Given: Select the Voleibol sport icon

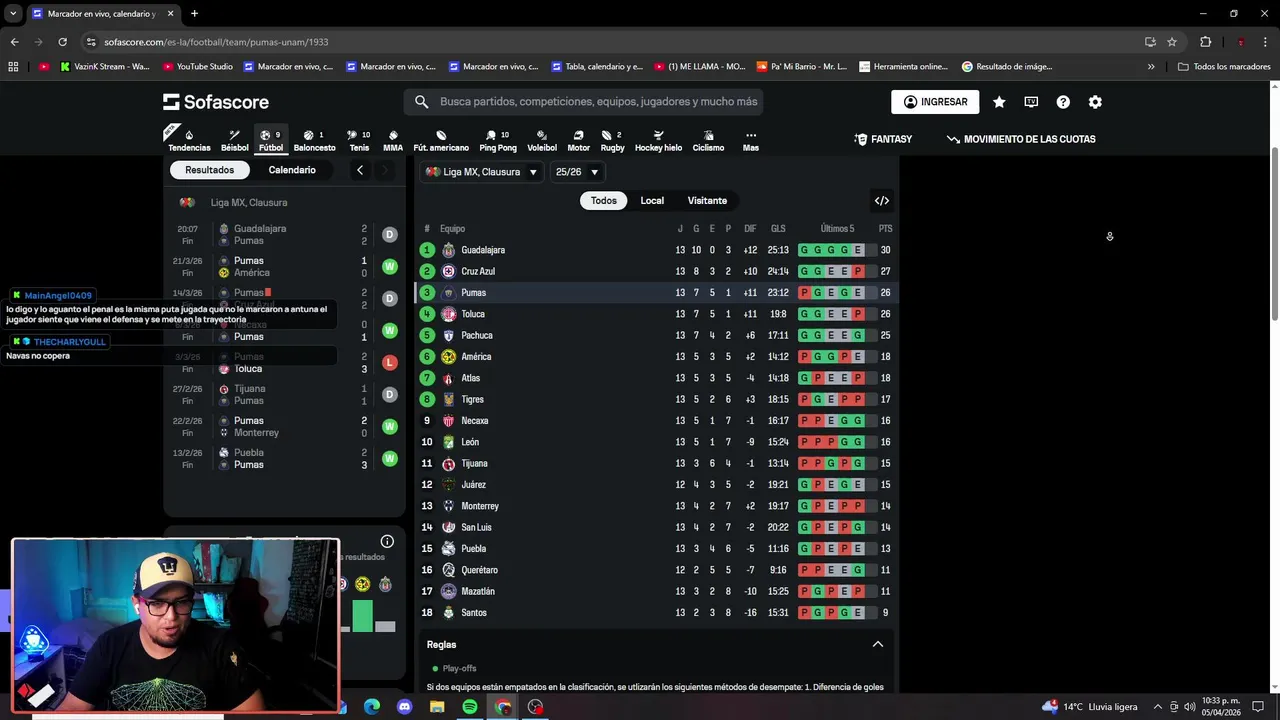Looking at the screenshot, I should (542, 141).
